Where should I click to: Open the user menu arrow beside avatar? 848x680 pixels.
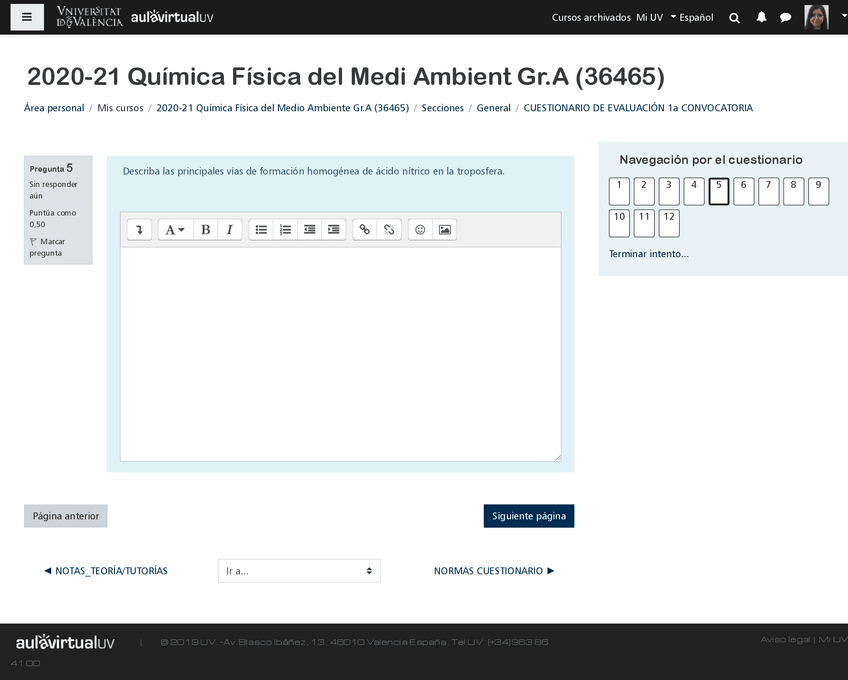844,16
